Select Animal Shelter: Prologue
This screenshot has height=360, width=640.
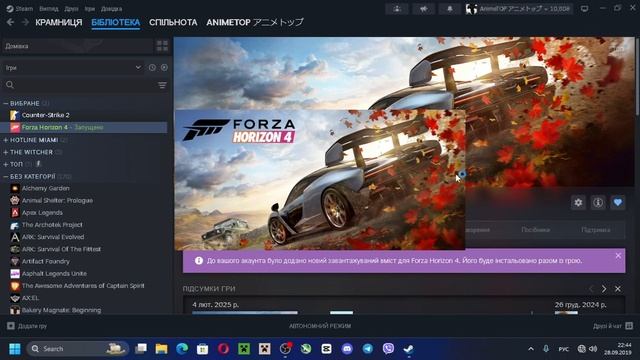(x=57, y=200)
